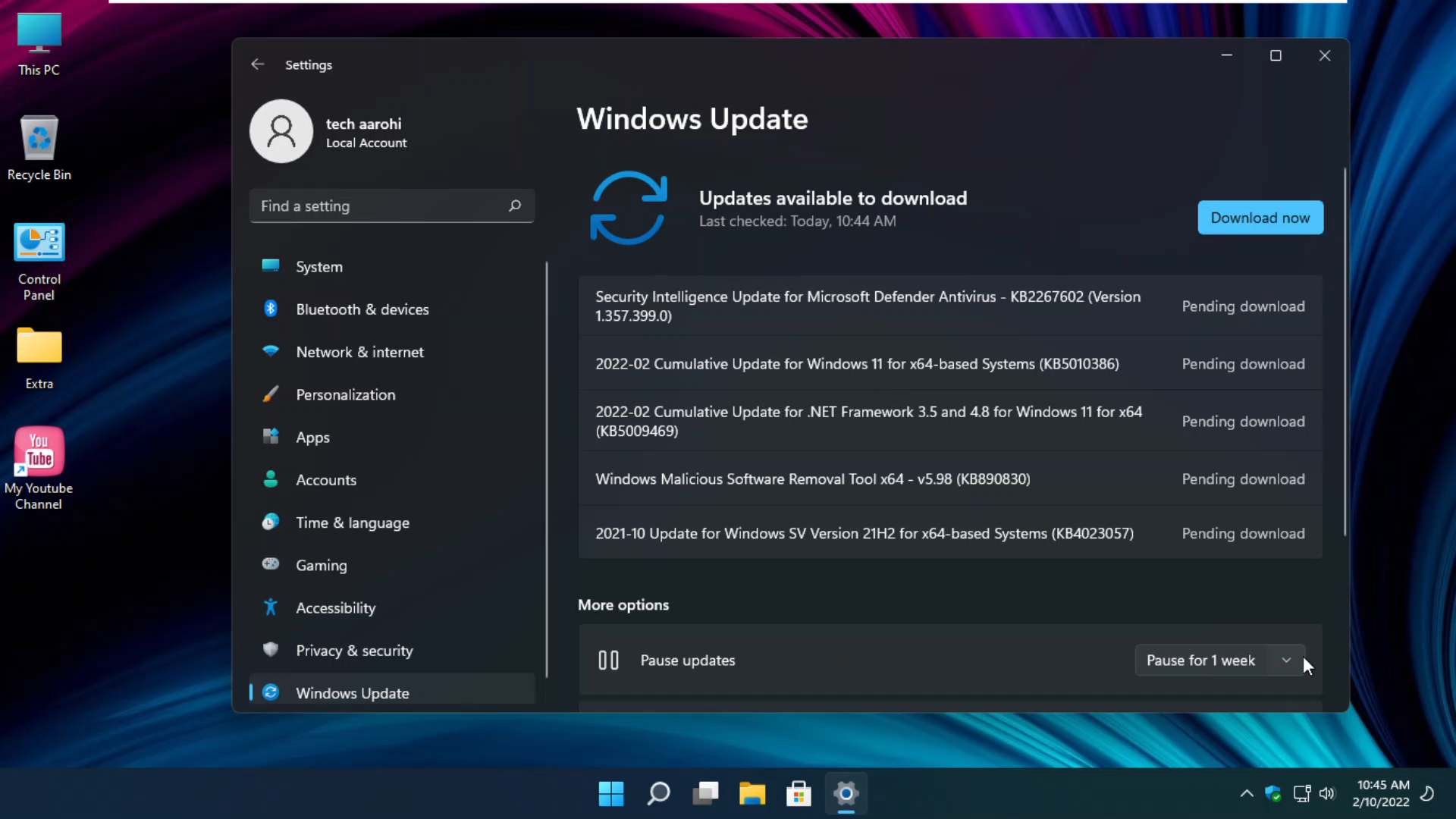The height and width of the screenshot is (819, 1456).
Task: Select Privacy & security in sidebar
Action: pyautogui.click(x=391, y=651)
